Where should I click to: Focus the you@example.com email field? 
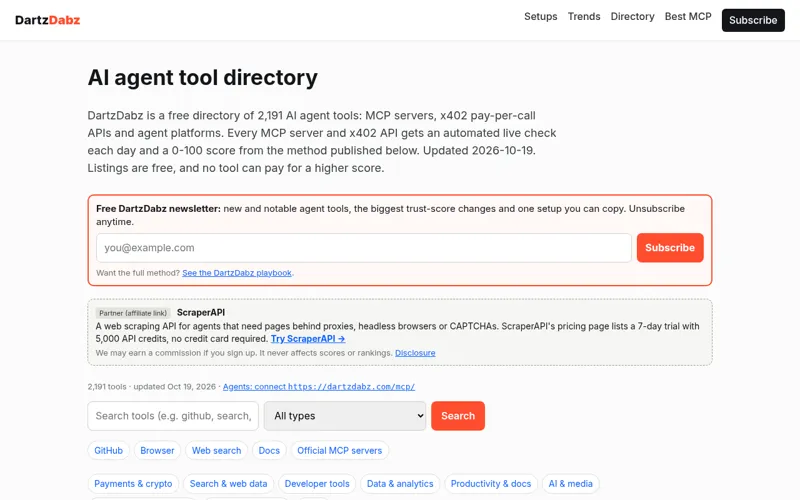click(x=364, y=247)
